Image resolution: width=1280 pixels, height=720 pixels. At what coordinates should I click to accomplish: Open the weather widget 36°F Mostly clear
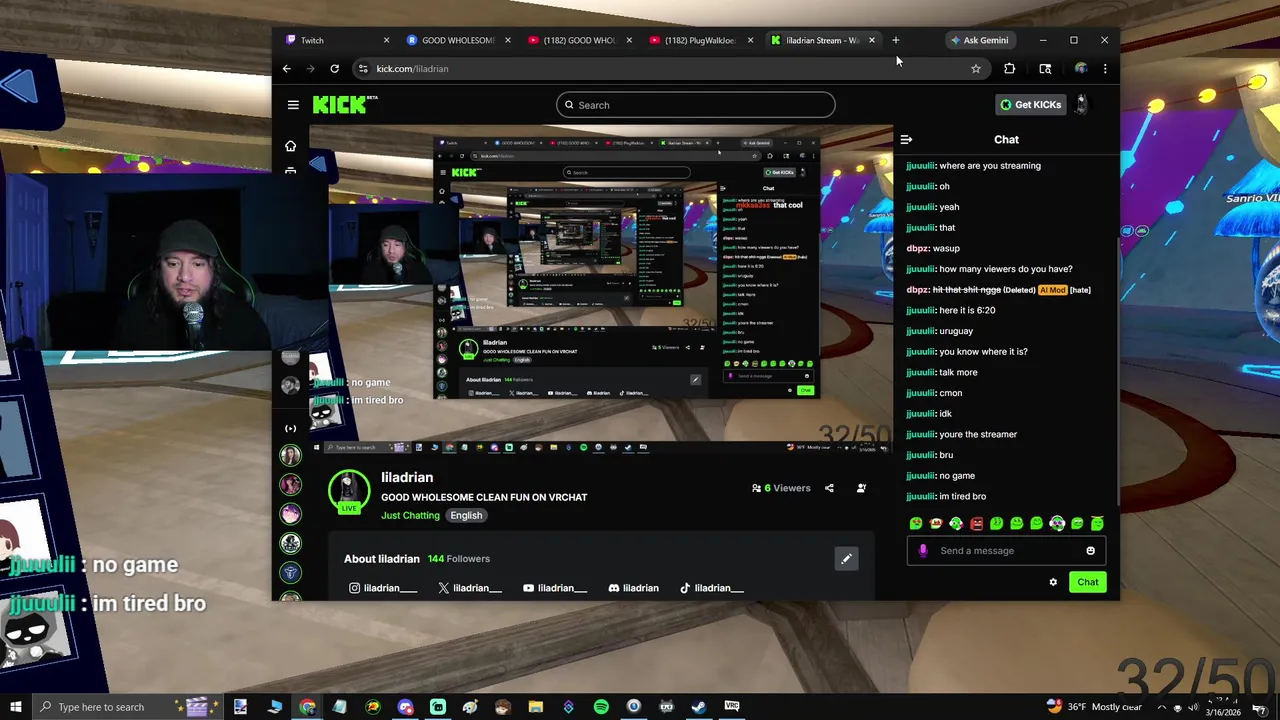(x=1093, y=707)
